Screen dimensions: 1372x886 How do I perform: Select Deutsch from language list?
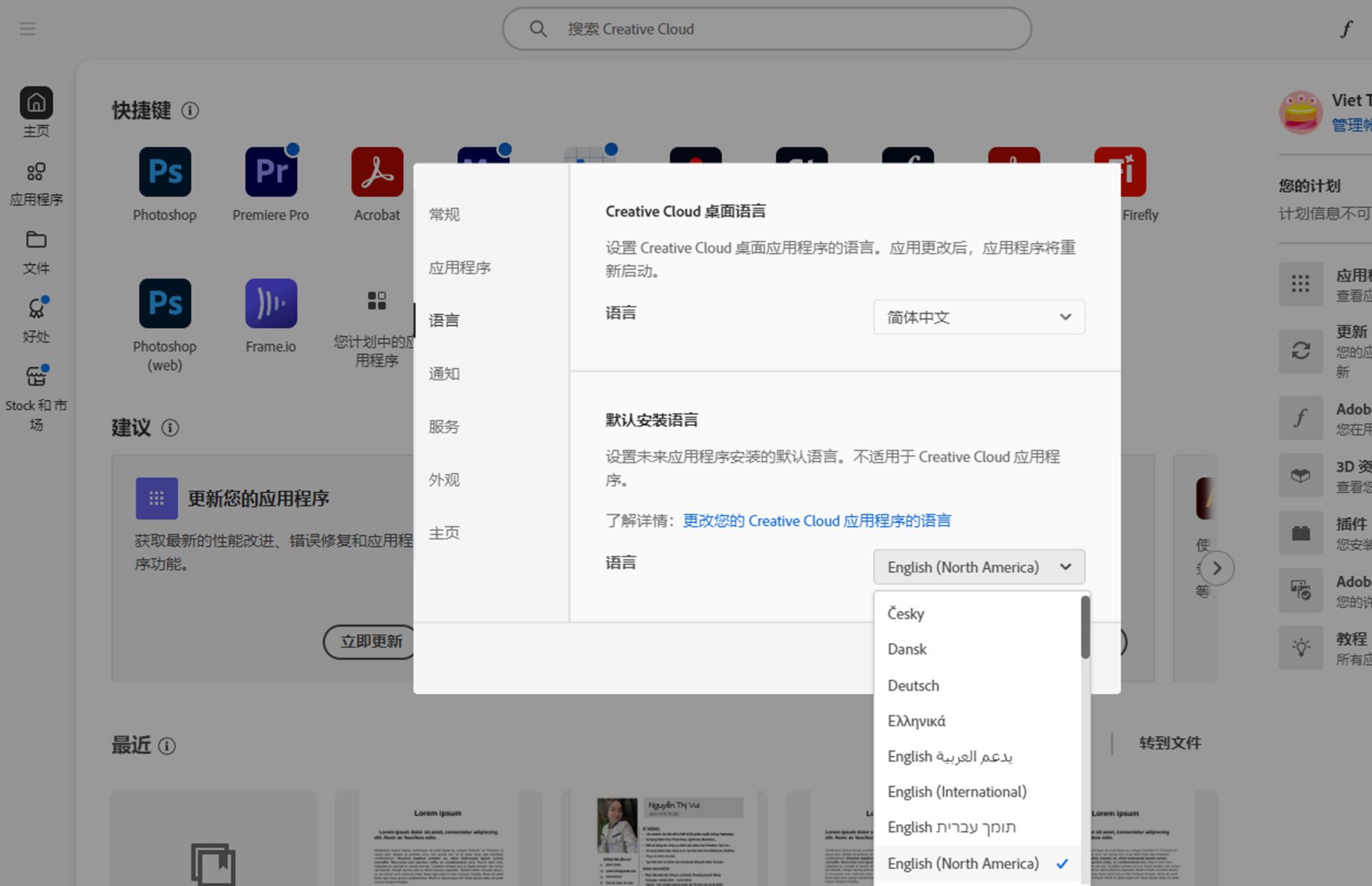pos(913,686)
